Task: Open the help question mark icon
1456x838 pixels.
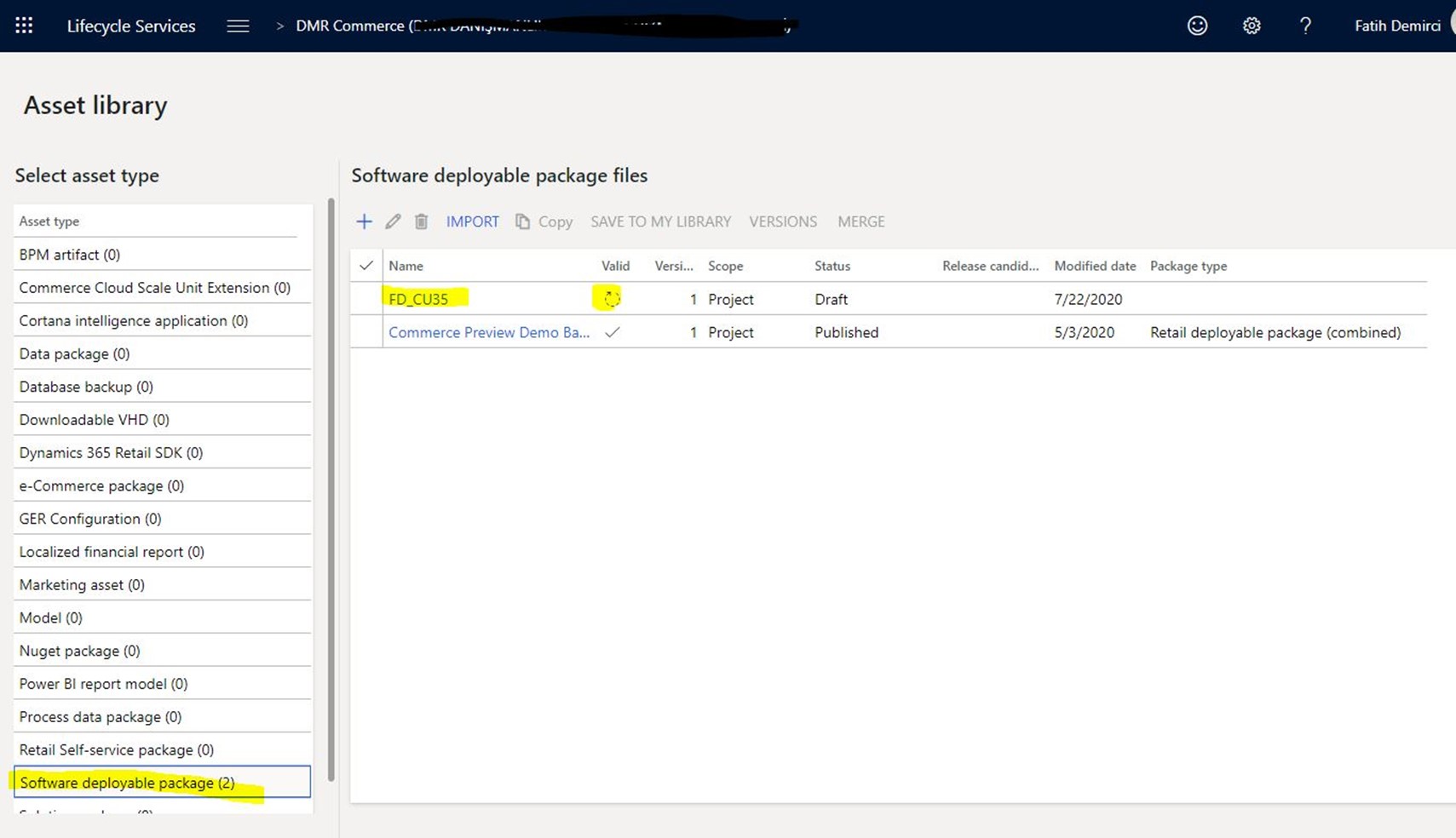Action: [1304, 26]
